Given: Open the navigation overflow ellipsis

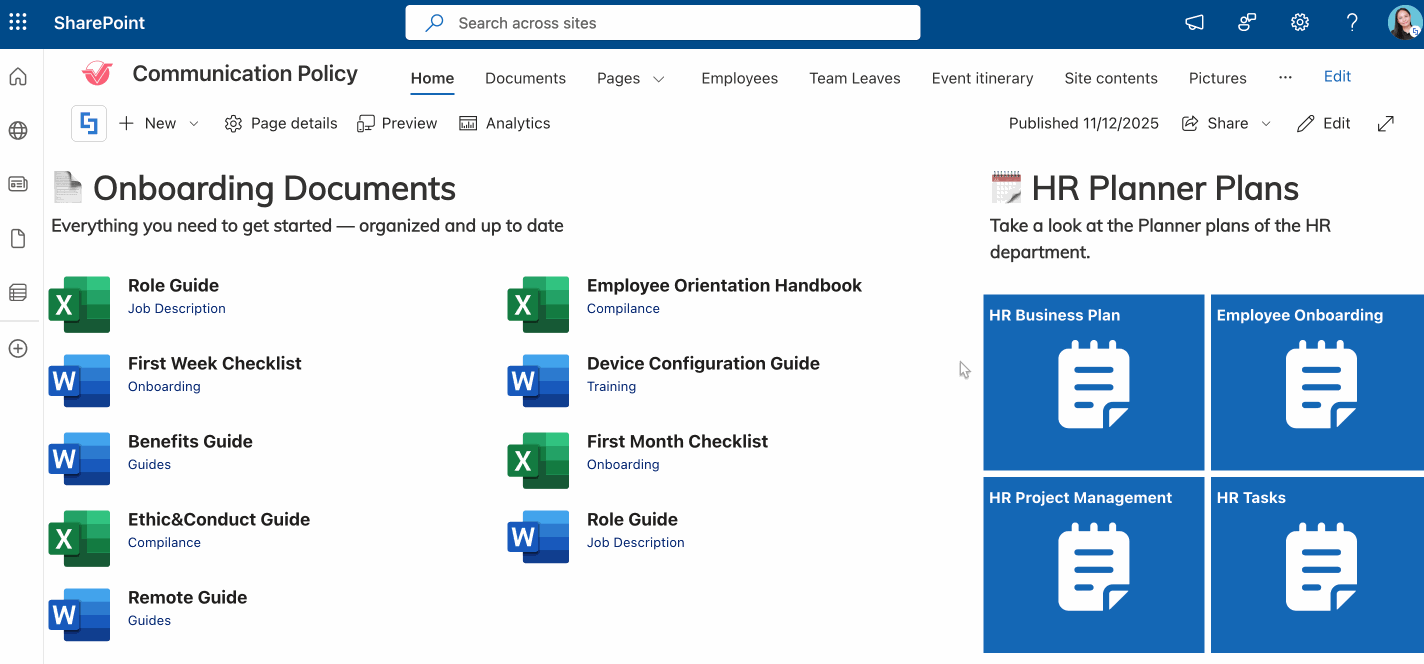Looking at the screenshot, I should coord(1285,77).
